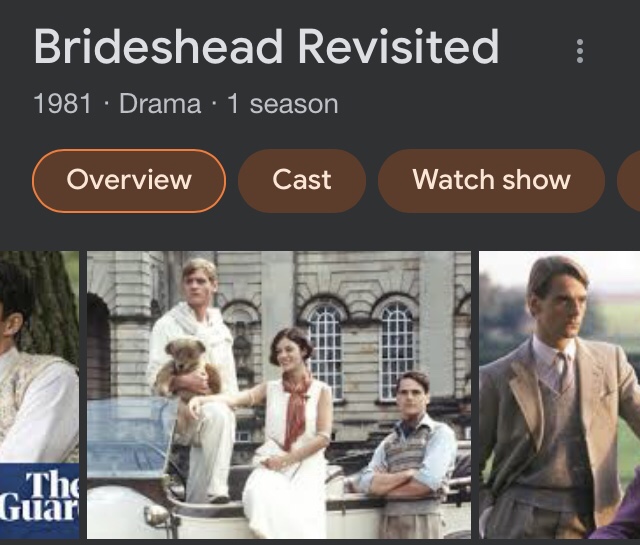Click the Brideshead Revisited title
The image size is (640, 545).
[x=266, y=47]
